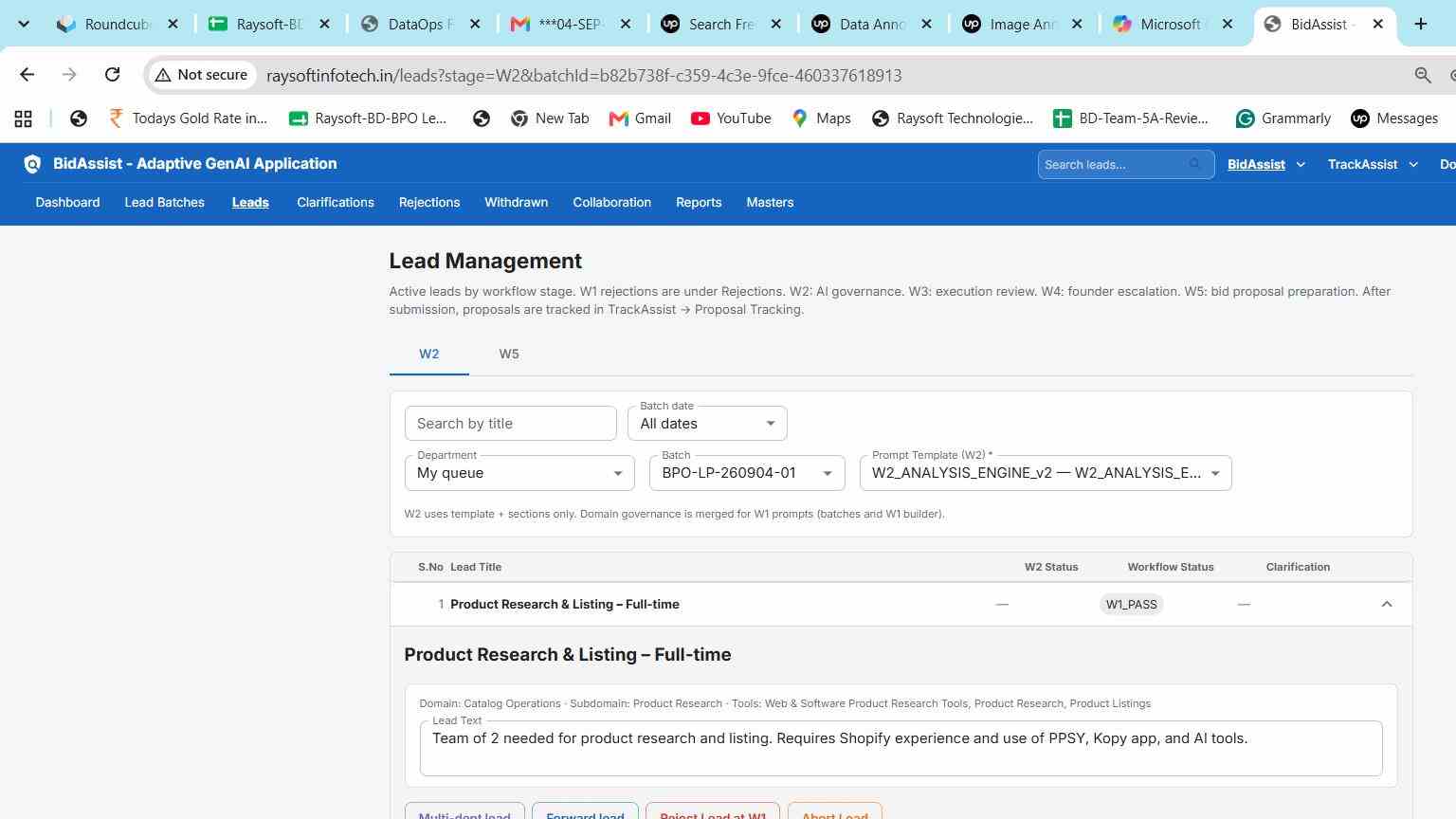Screen dimensions: 1456x819
Task: Click the Reject Lead at W1 button
Action: [713, 812]
